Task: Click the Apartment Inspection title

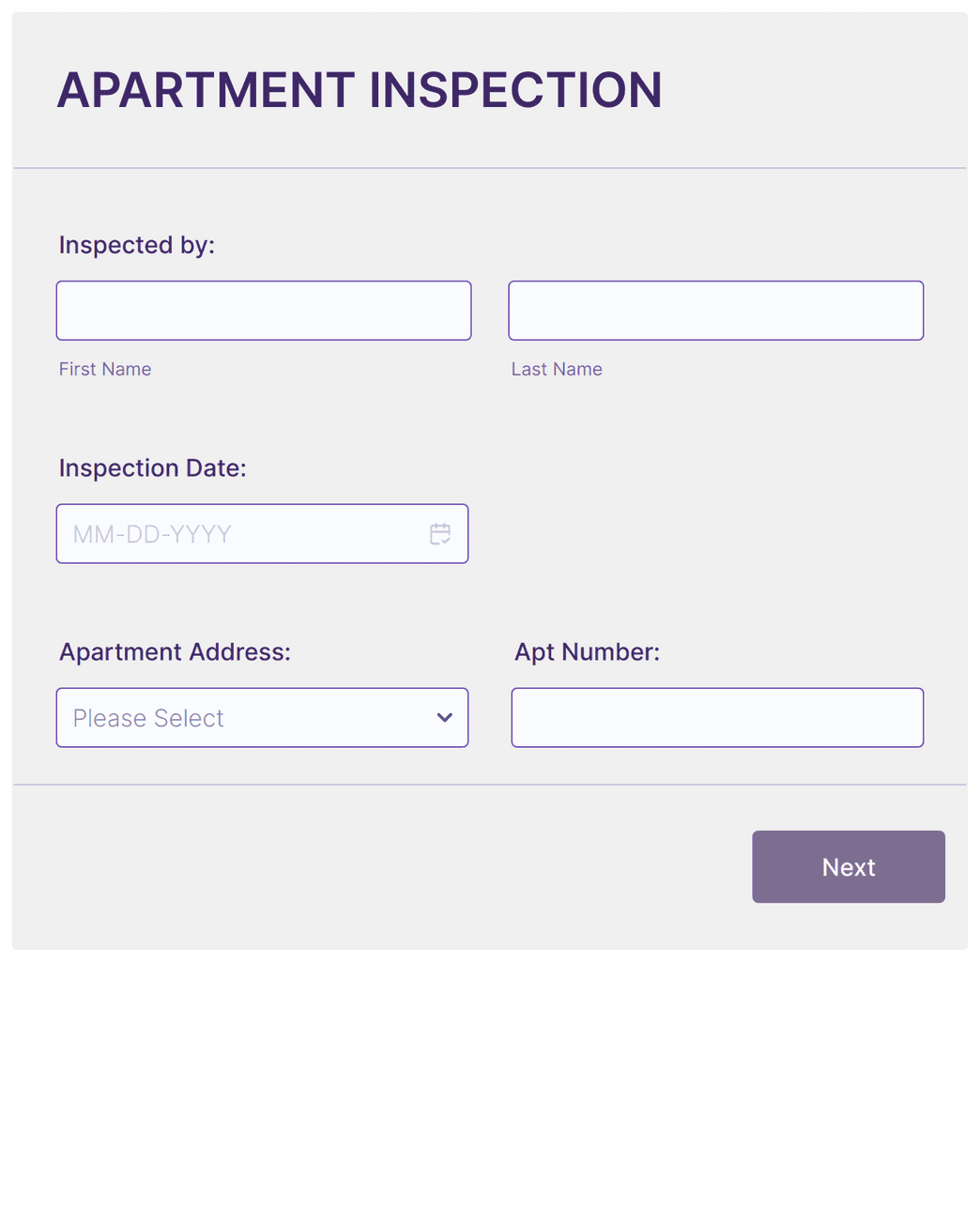Action: pyautogui.click(x=360, y=89)
